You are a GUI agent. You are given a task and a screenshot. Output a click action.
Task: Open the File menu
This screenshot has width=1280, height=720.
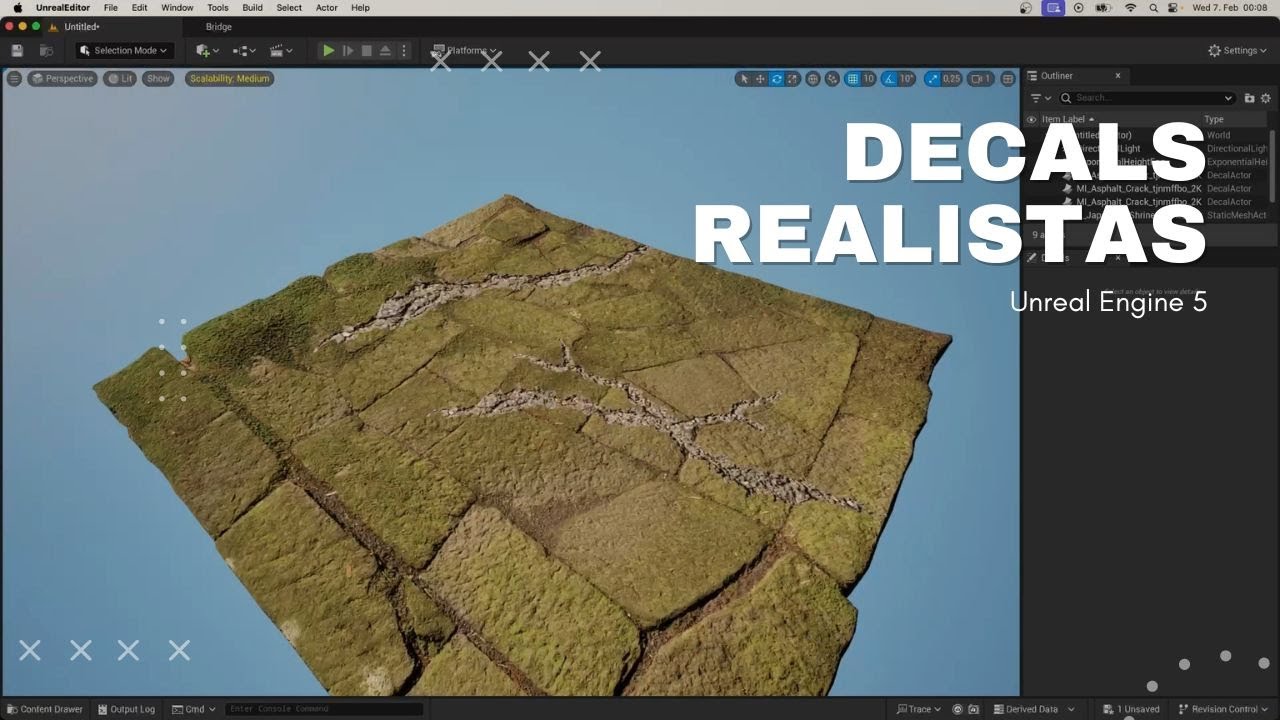coord(111,8)
